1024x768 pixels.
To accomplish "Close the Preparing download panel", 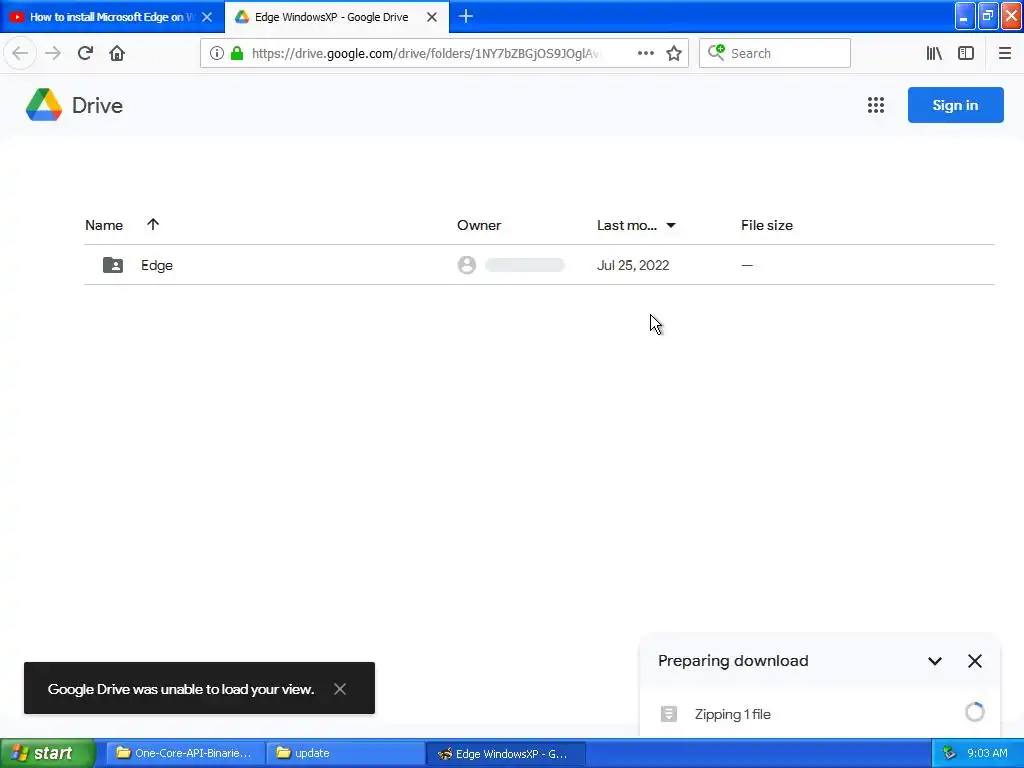I will pos(974,661).
